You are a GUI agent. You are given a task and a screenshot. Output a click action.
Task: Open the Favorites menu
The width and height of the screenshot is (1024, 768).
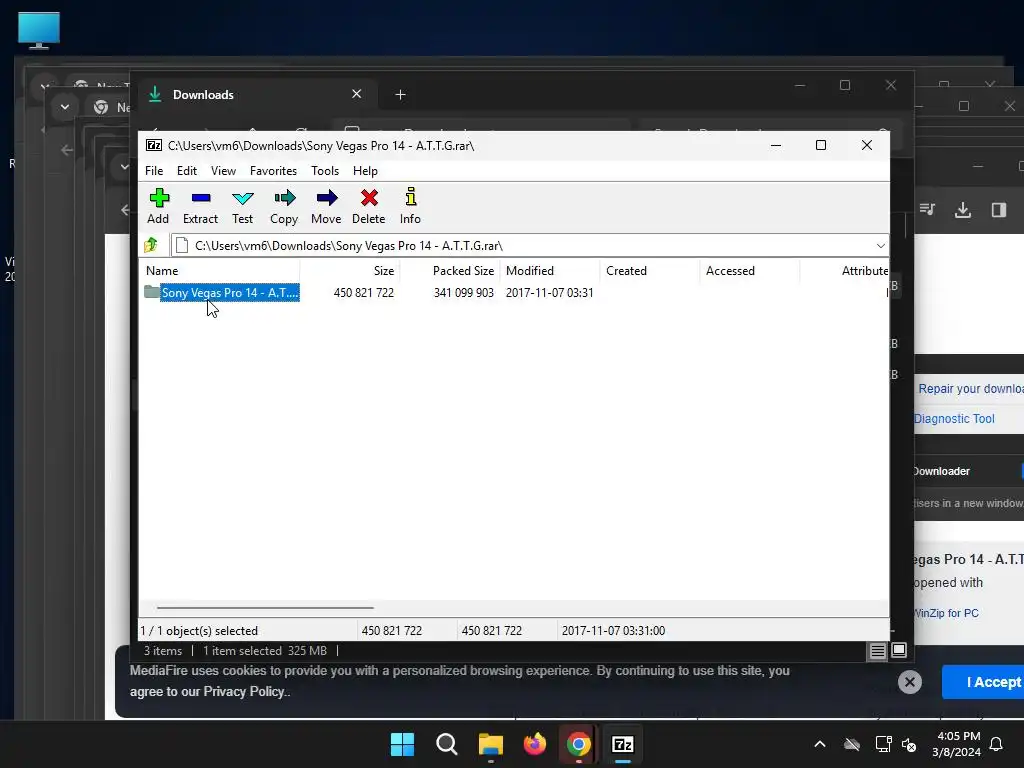(x=273, y=170)
